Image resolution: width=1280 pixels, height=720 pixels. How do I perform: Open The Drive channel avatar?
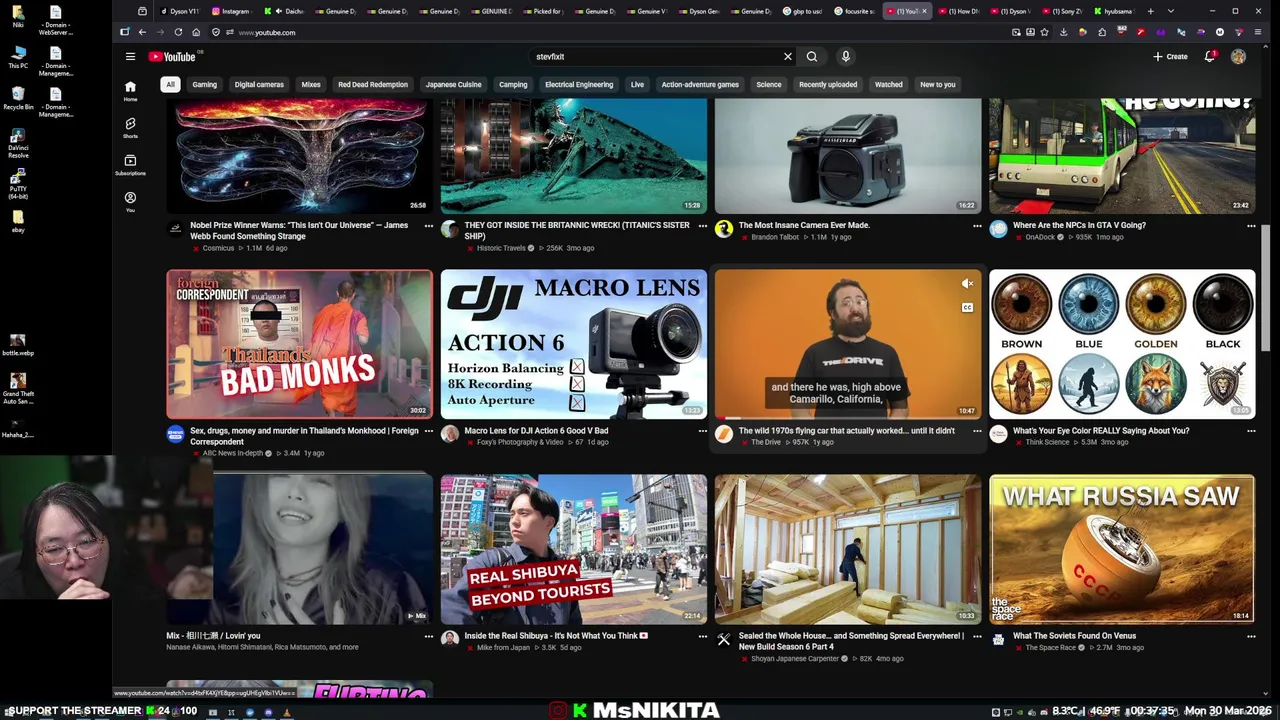[x=724, y=434]
